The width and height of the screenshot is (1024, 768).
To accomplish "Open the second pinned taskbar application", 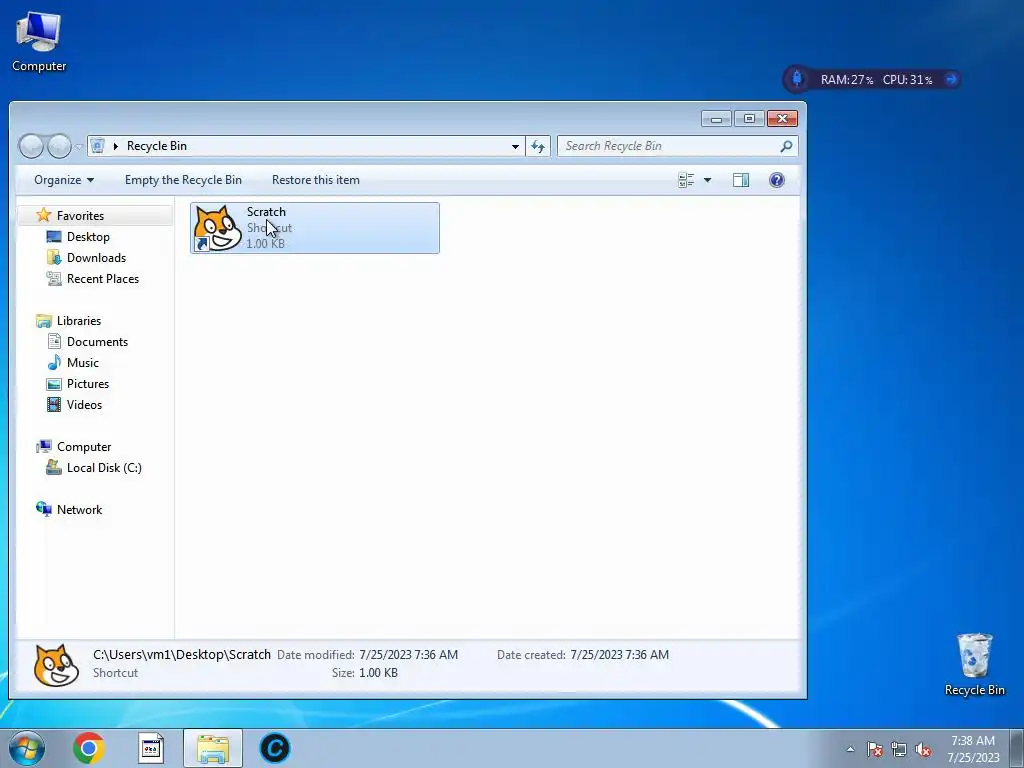I will tap(151, 748).
